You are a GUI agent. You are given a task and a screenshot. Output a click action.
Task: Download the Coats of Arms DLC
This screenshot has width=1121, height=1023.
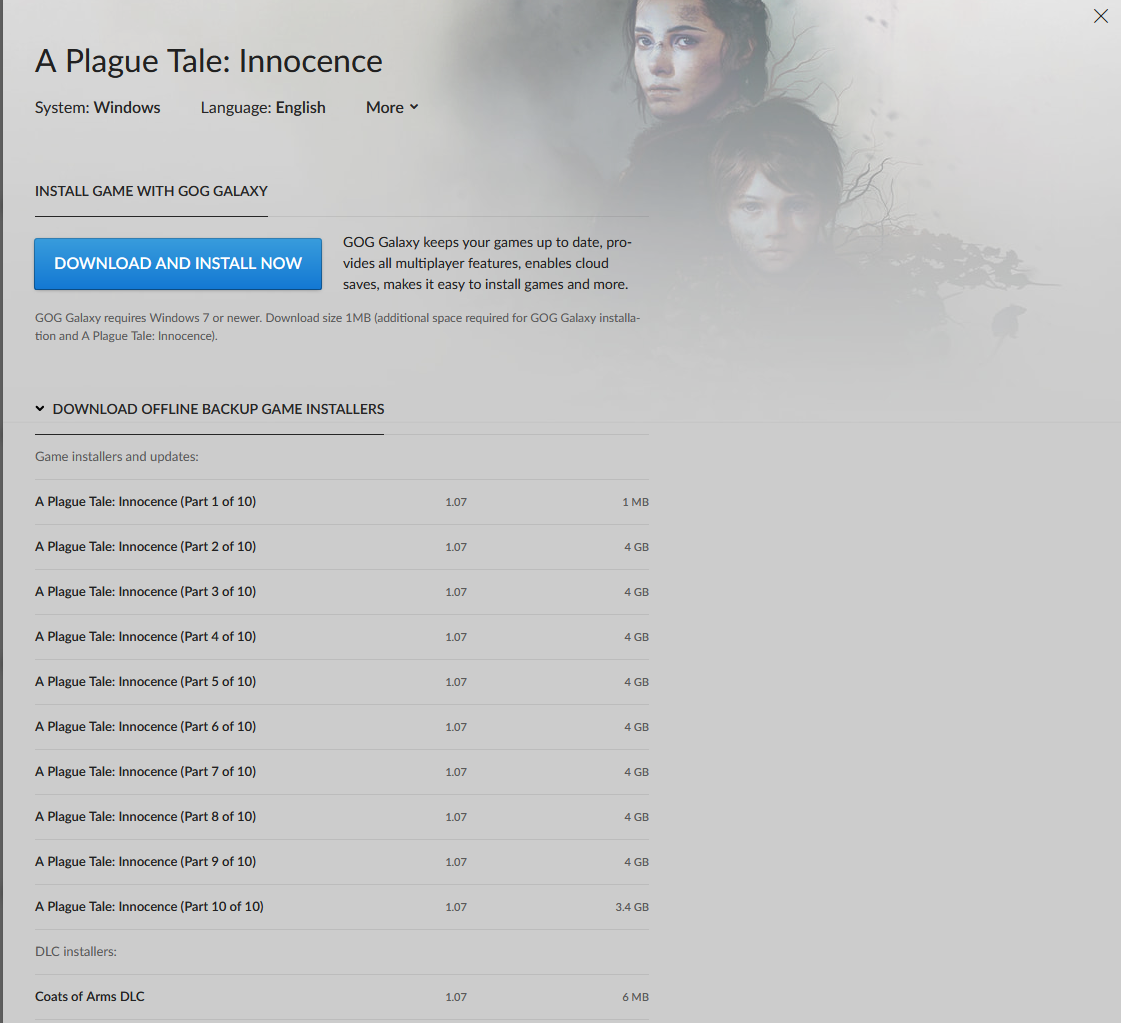click(x=342, y=997)
